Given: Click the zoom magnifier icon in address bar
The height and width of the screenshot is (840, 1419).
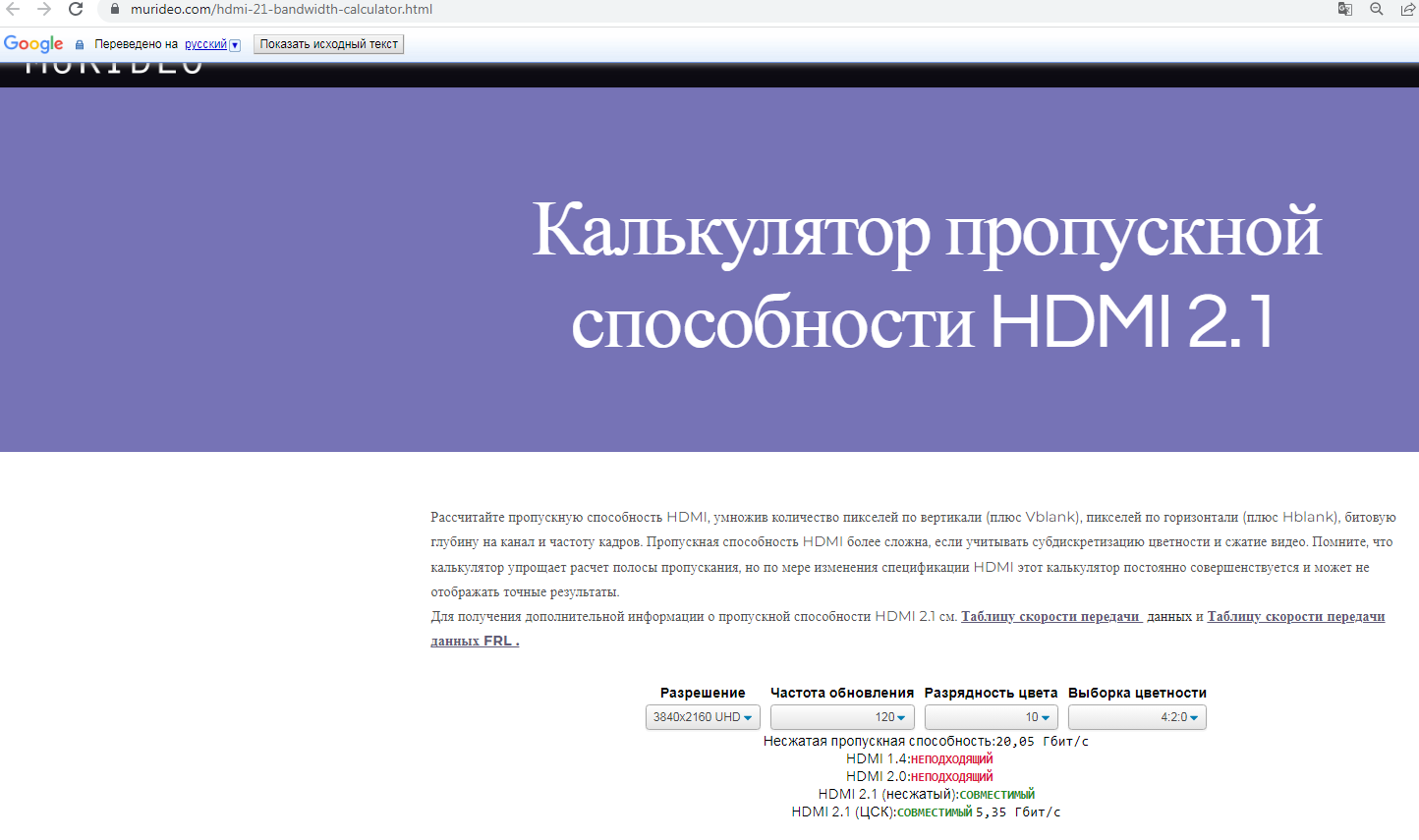Looking at the screenshot, I should pyautogui.click(x=1377, y=9).
